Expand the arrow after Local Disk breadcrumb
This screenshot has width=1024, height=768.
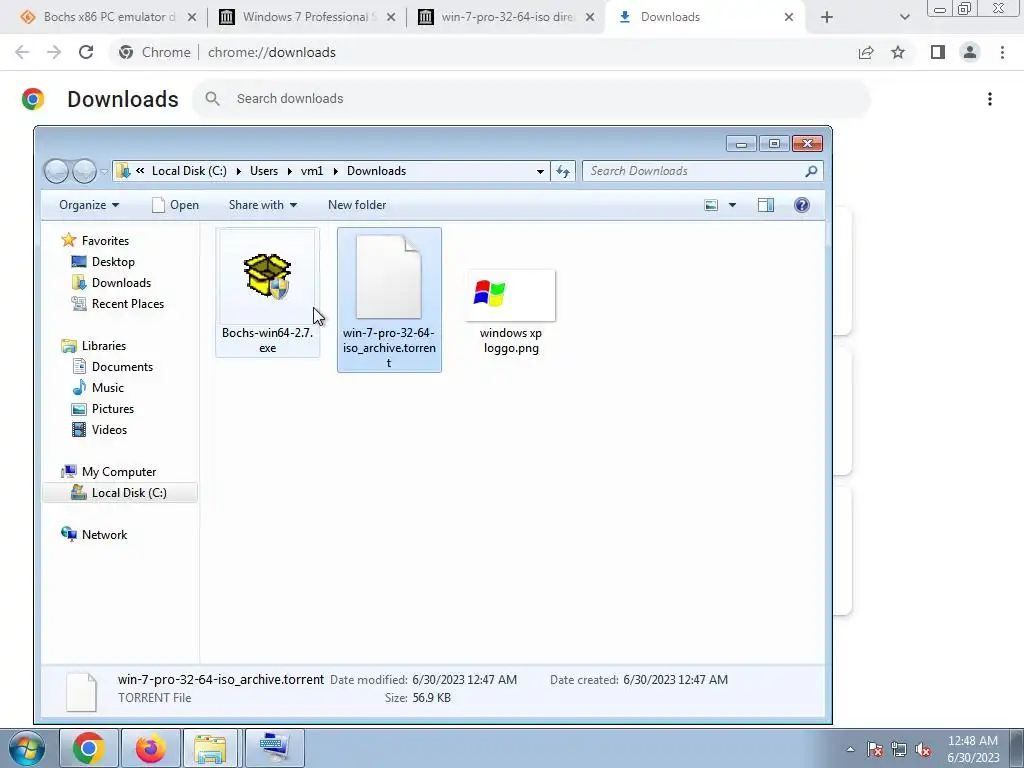[238, 171]
